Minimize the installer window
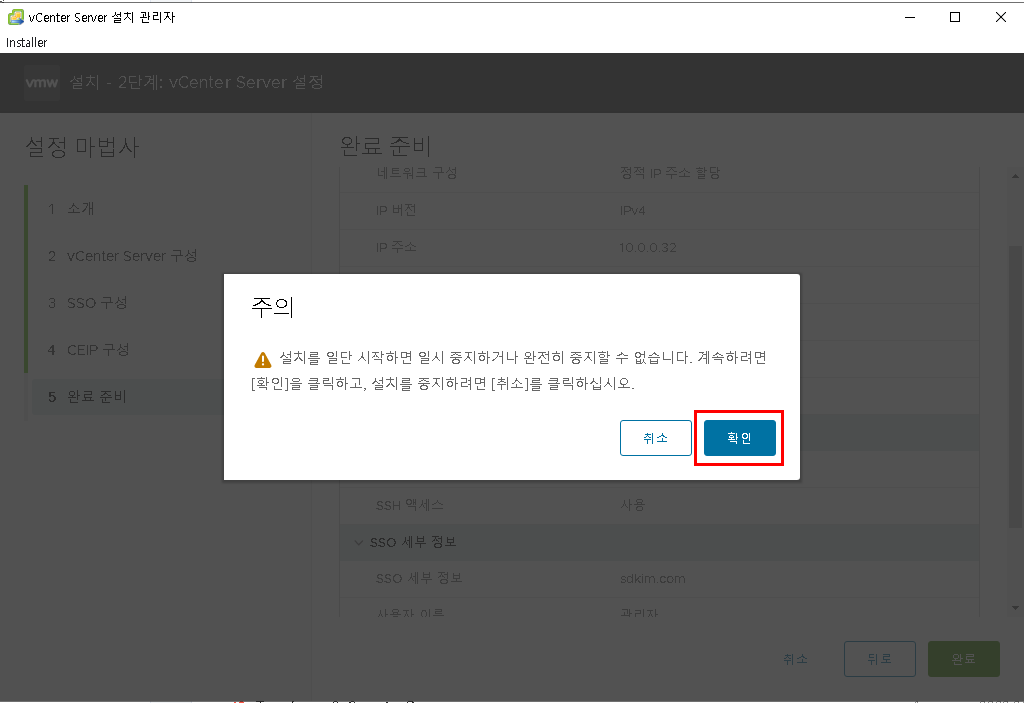The image size is (1024, 703). (x=910, y=18)
